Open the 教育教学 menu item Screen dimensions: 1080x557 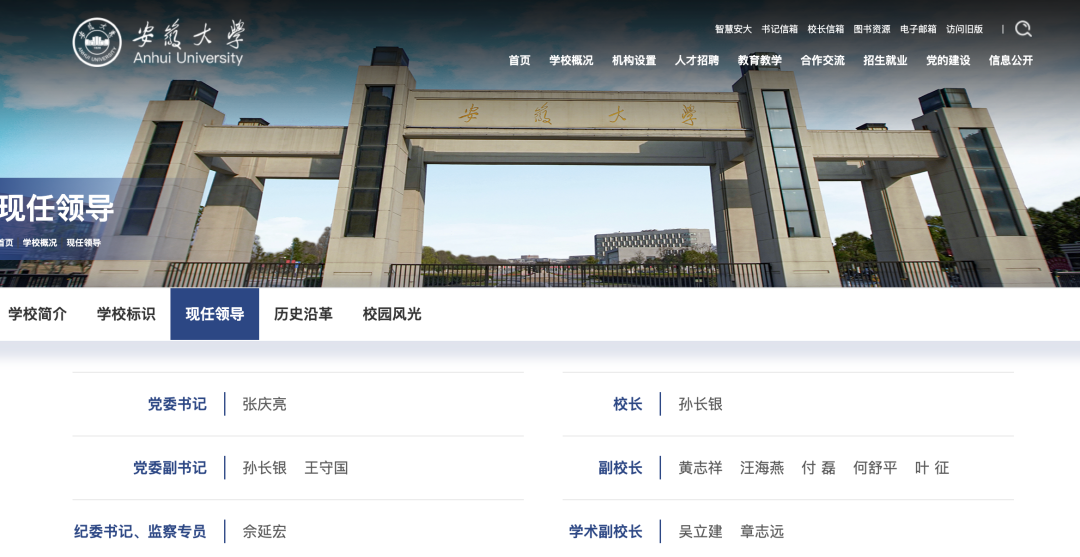[x=760, y=60]
